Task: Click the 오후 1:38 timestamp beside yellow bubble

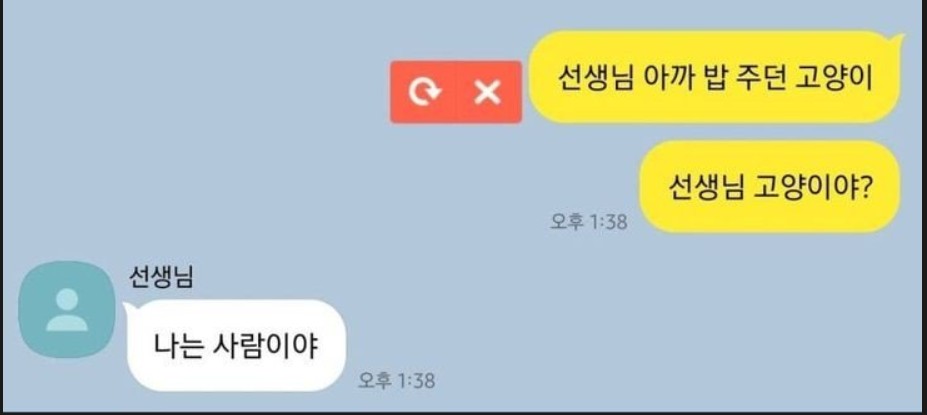Action: click(588, 222)
